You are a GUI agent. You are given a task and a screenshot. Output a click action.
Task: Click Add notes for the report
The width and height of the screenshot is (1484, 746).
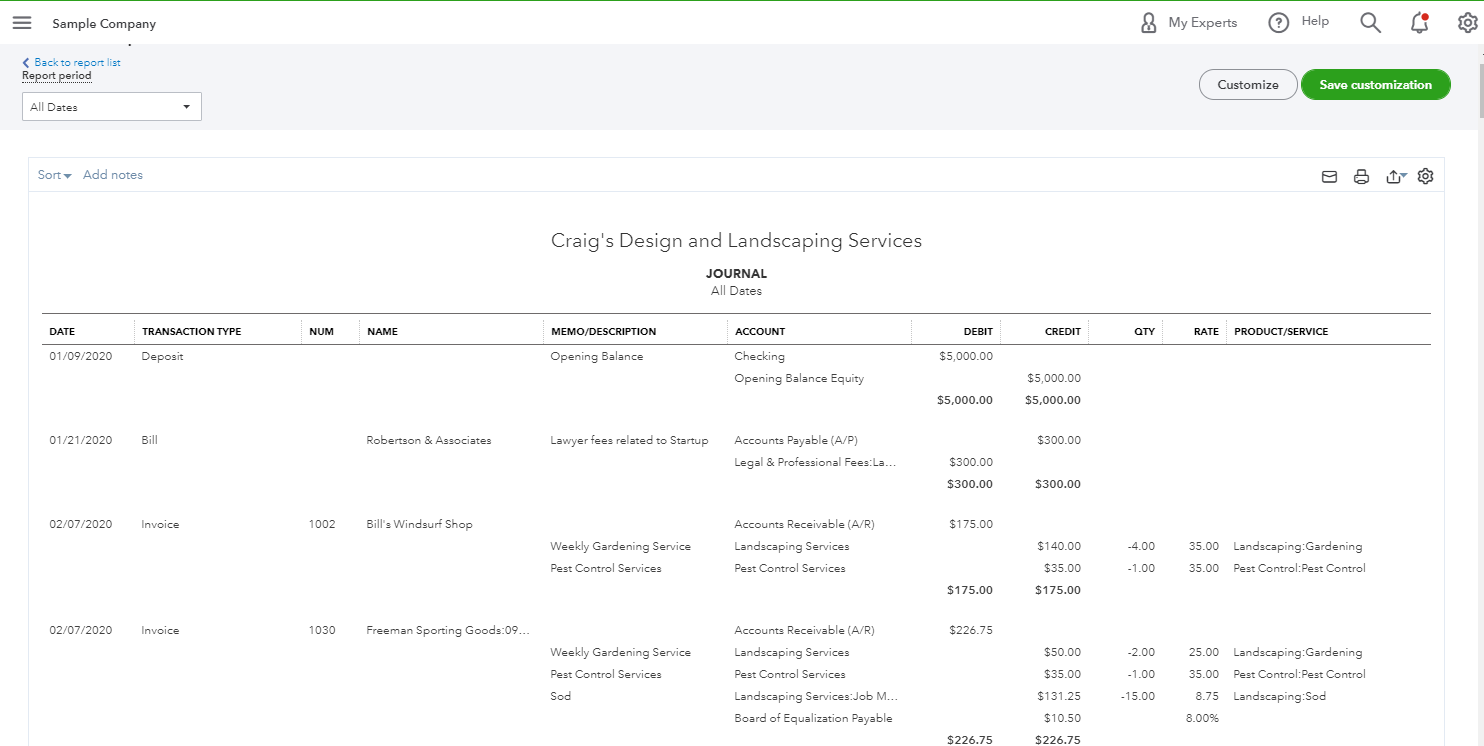click(113, 174)
